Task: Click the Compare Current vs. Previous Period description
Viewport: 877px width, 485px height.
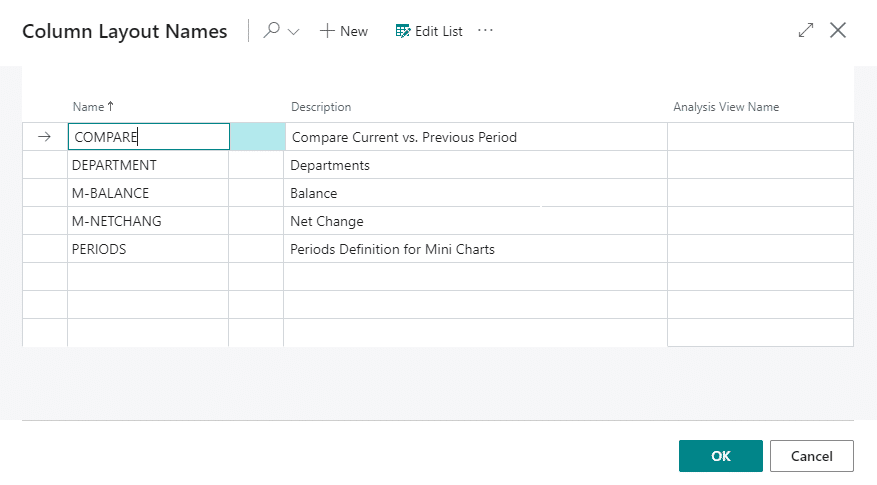Action: coord(476,137)
